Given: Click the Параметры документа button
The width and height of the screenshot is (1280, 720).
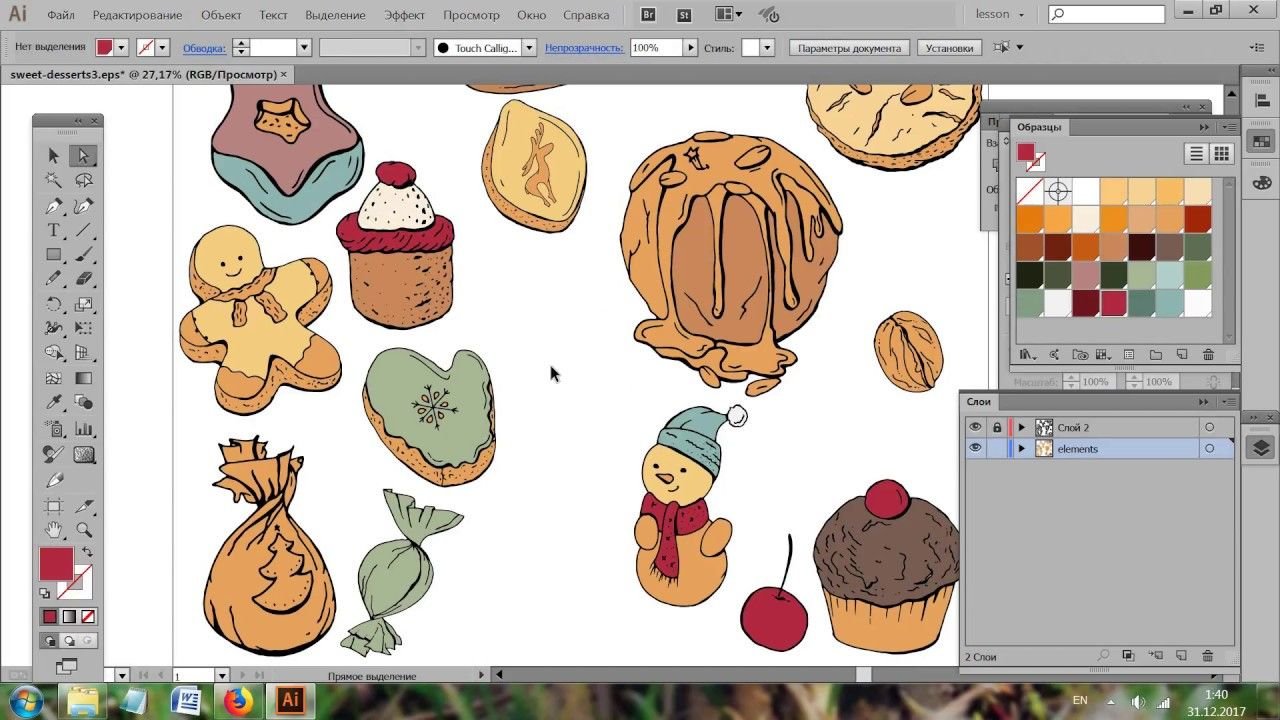Looking at the screenshot, I should (849, 48).
